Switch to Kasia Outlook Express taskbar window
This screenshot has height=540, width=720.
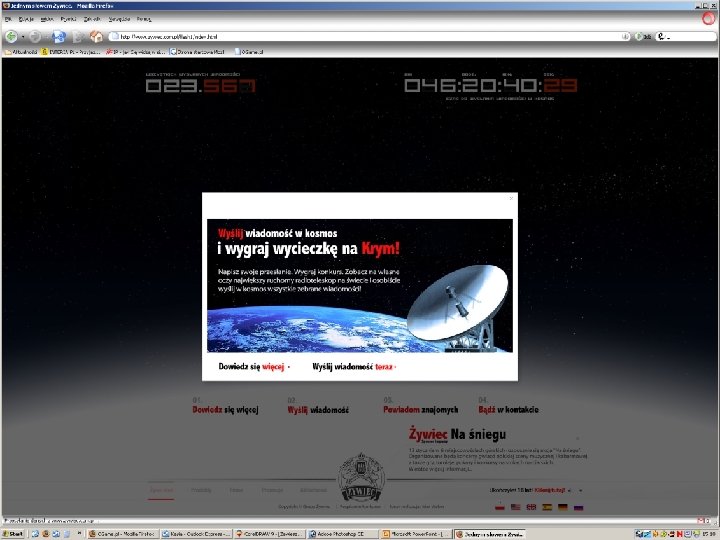click(196, 534)
